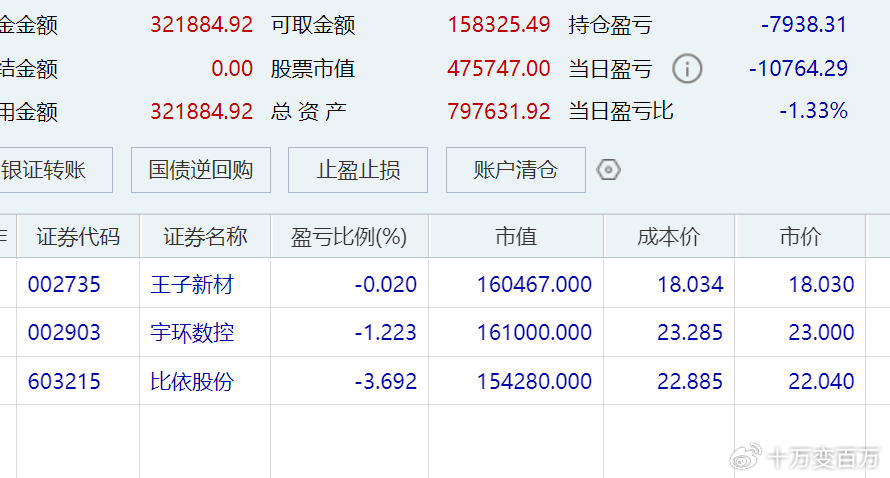
Task: Select the 比依股份 holding
Action: (192, 381)
